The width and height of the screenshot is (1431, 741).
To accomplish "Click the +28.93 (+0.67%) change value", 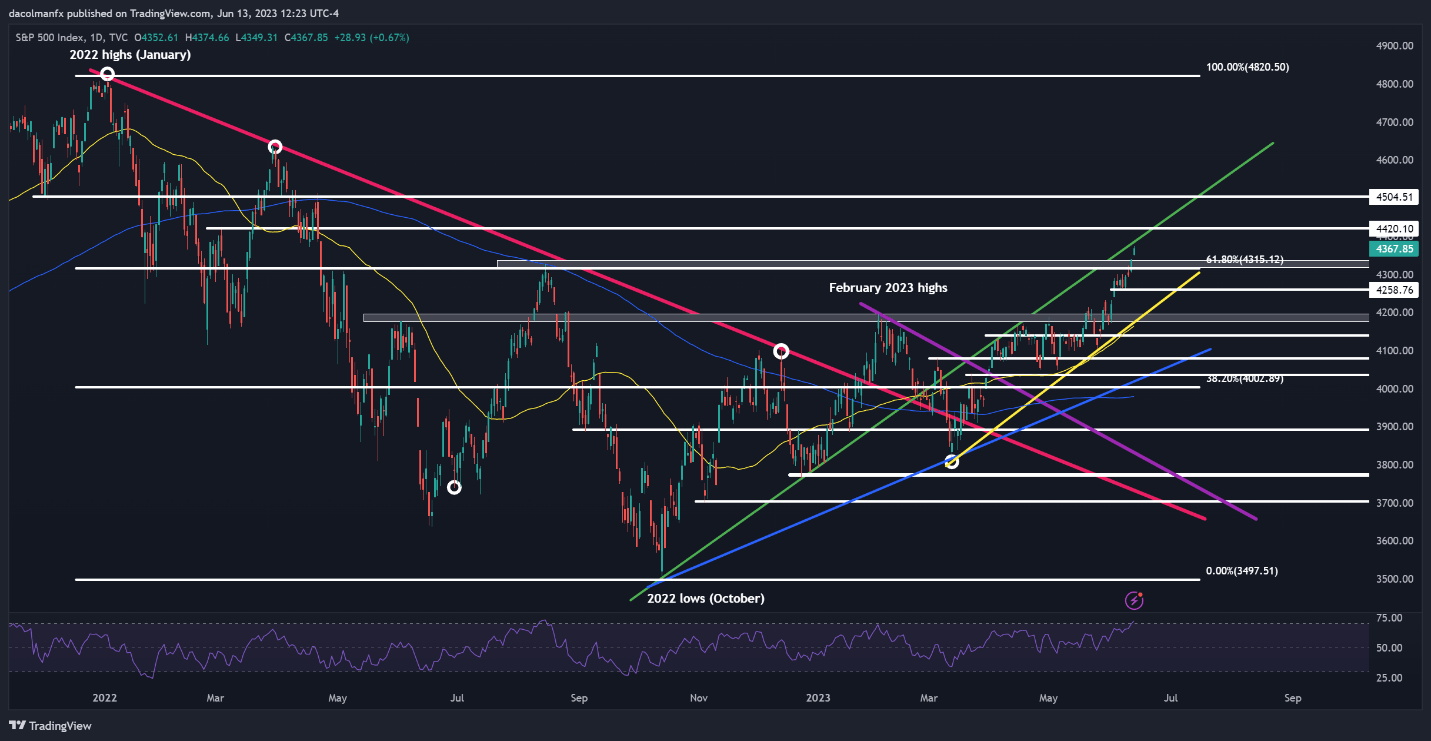I will coord(373,37).
